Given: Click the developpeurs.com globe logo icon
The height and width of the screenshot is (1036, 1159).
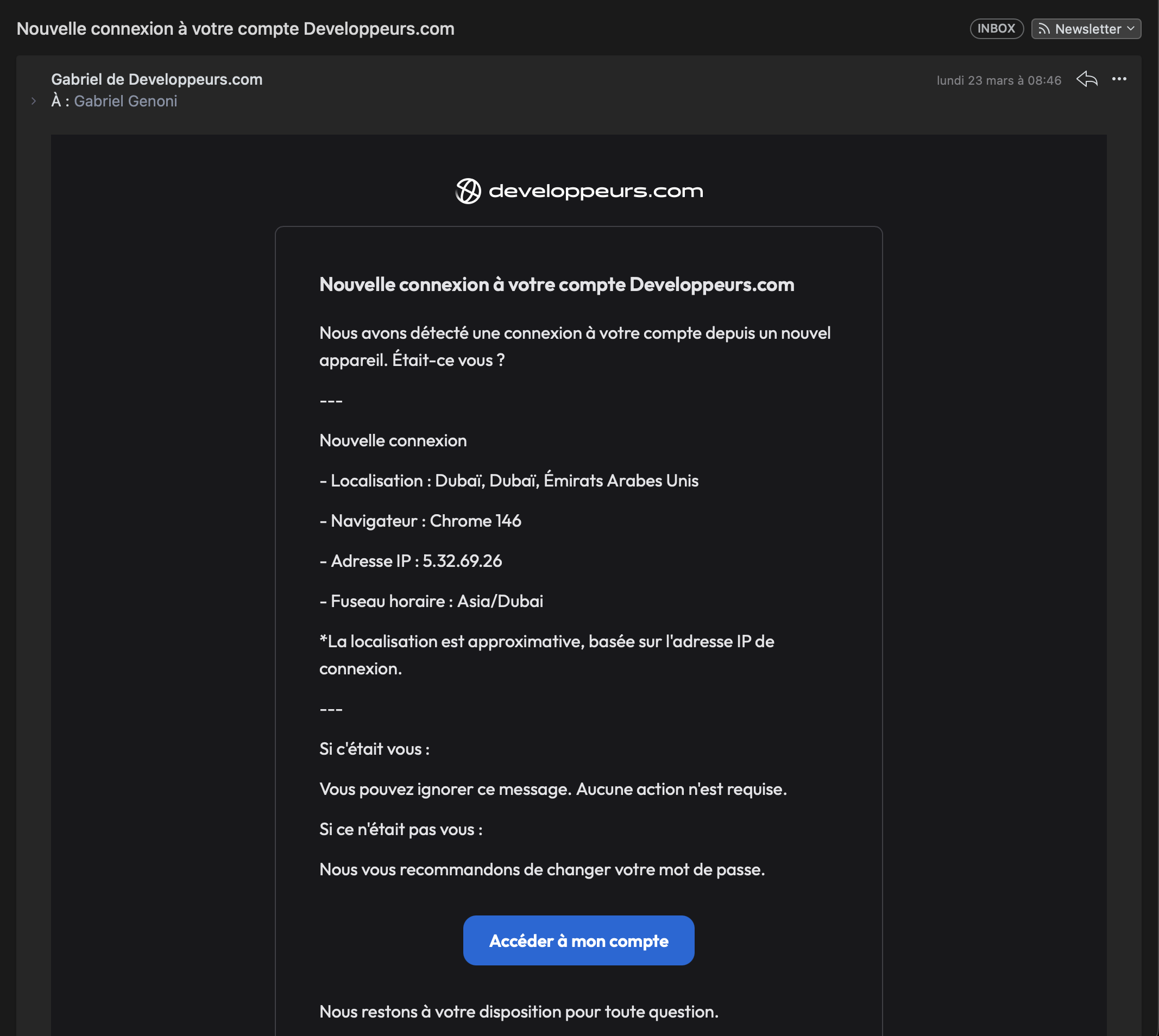Looking at the screenshot, I should point(468,191).
